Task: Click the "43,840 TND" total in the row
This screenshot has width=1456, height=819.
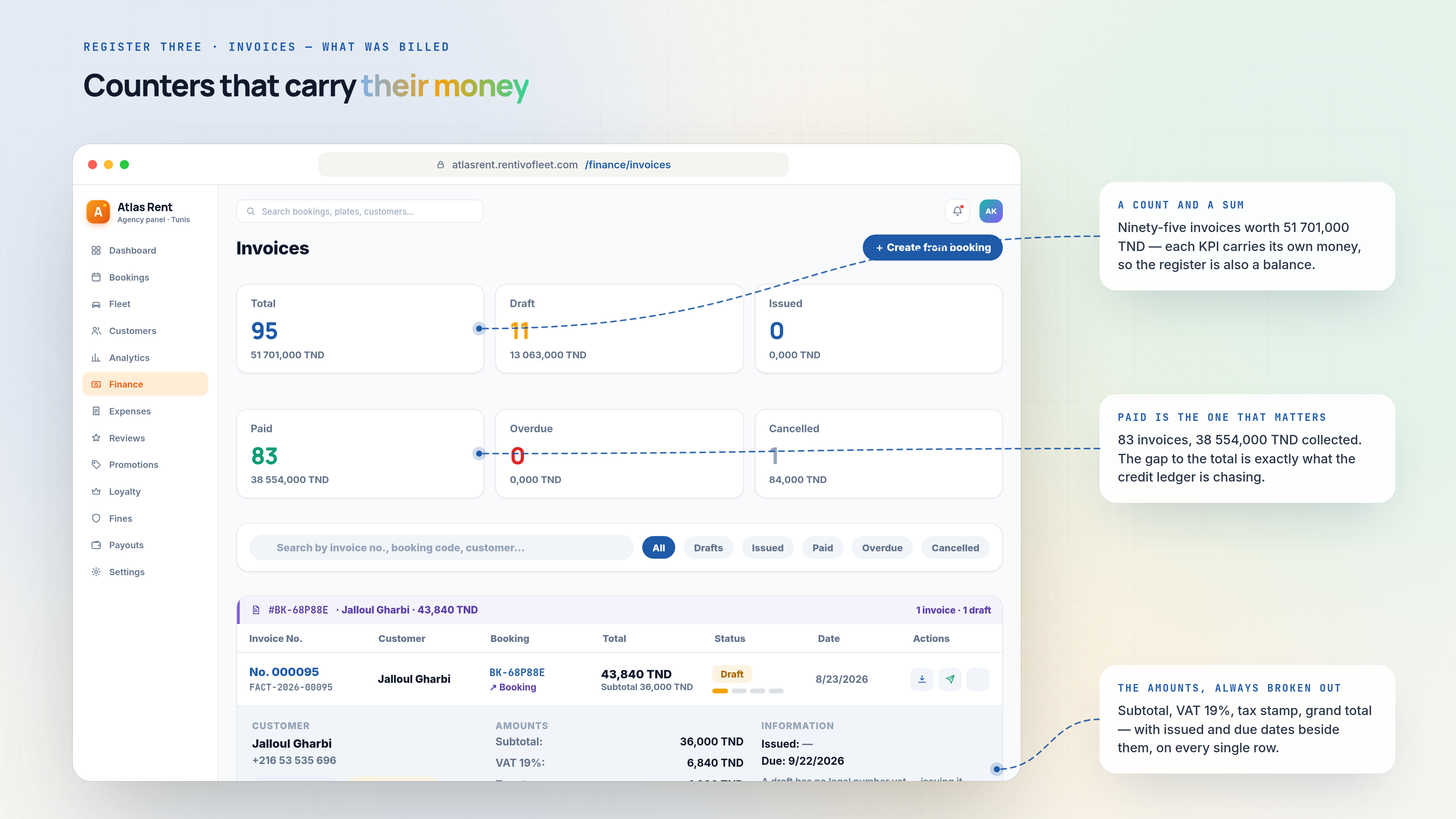Action: (636, 674)
